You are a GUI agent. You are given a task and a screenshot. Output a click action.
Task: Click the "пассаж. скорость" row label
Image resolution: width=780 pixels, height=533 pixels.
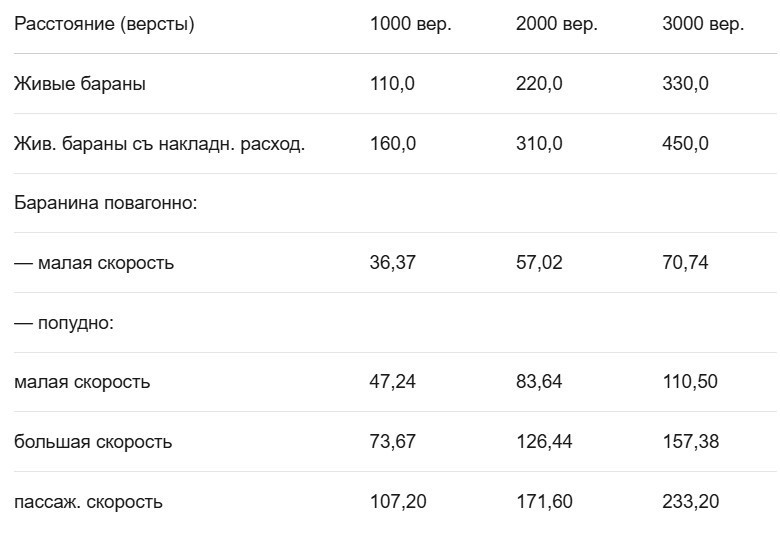click(88, 502)
